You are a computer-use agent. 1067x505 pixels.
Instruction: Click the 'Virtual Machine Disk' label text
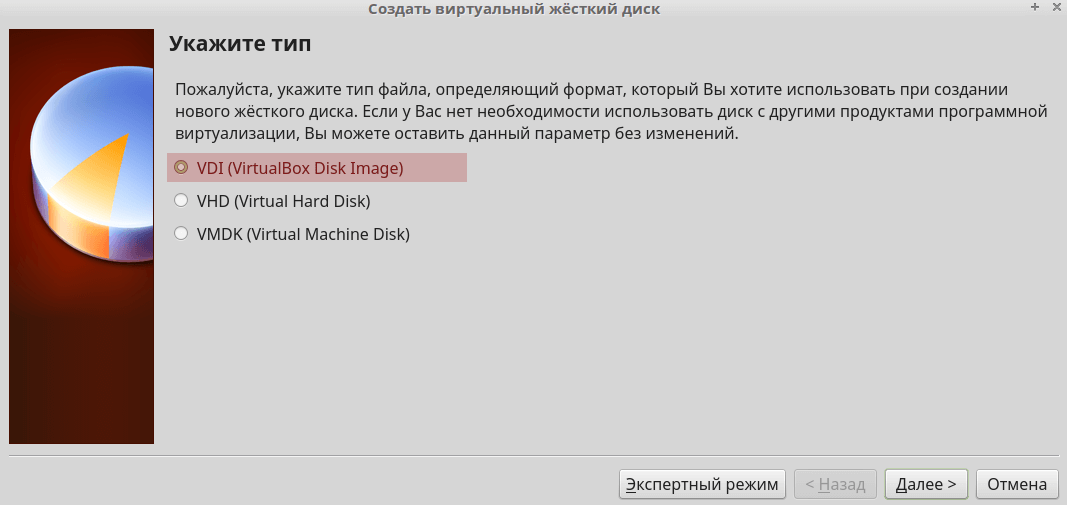tap(328, 234)
